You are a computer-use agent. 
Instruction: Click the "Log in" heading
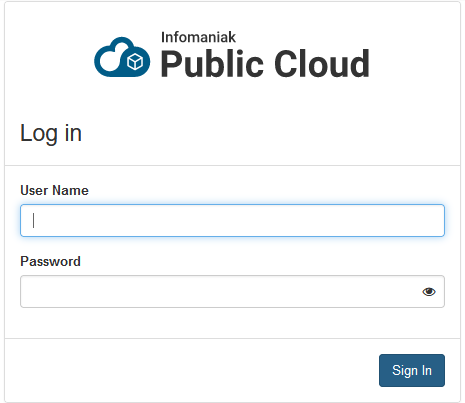tap(51, 133)
